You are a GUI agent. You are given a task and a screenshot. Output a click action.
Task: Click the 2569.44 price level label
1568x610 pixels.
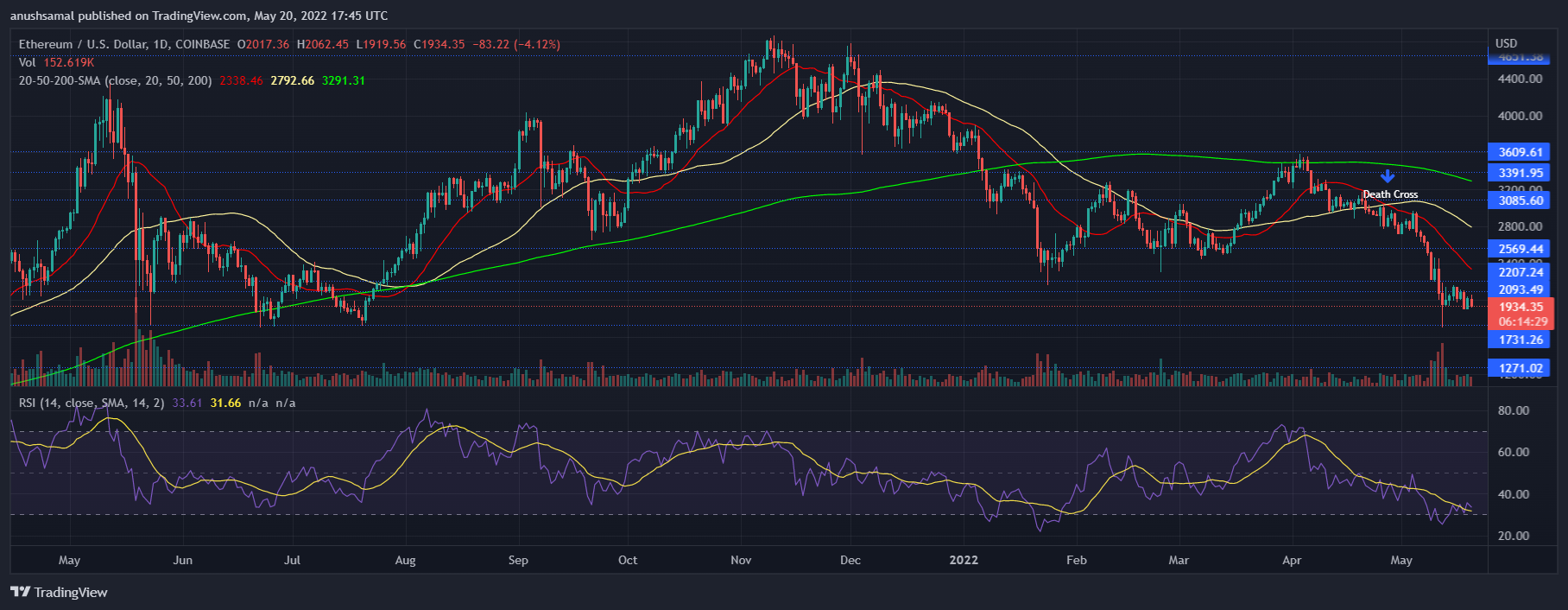(x=1519, y=249)
